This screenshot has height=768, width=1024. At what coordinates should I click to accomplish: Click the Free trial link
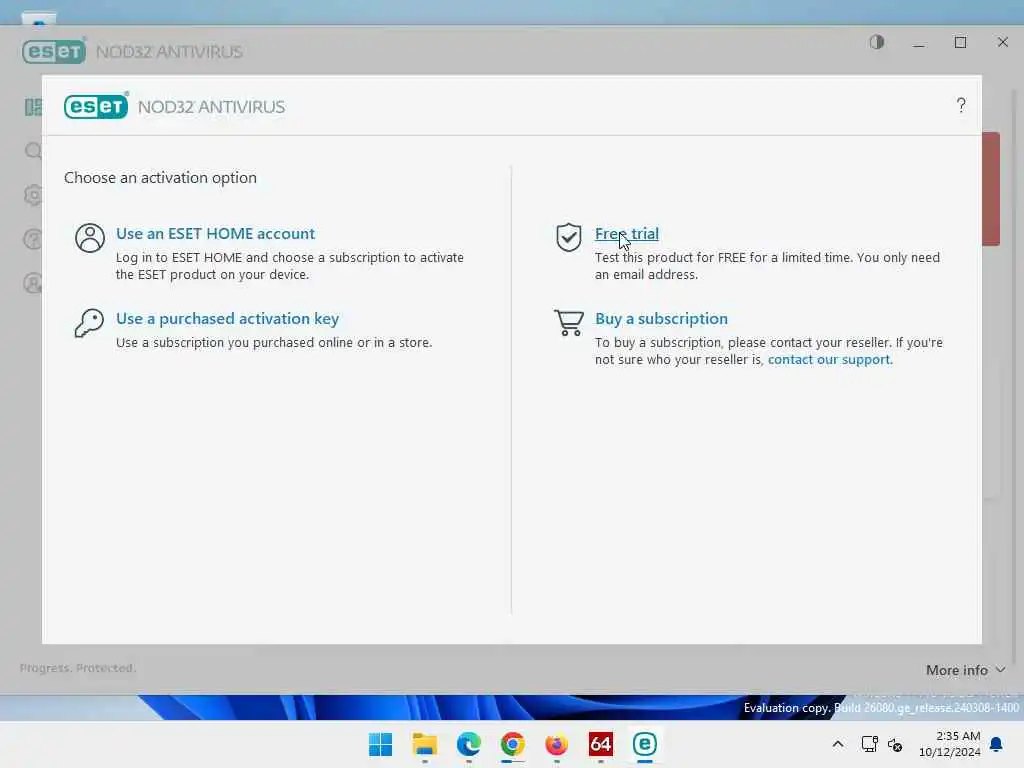tap(626, 234)
